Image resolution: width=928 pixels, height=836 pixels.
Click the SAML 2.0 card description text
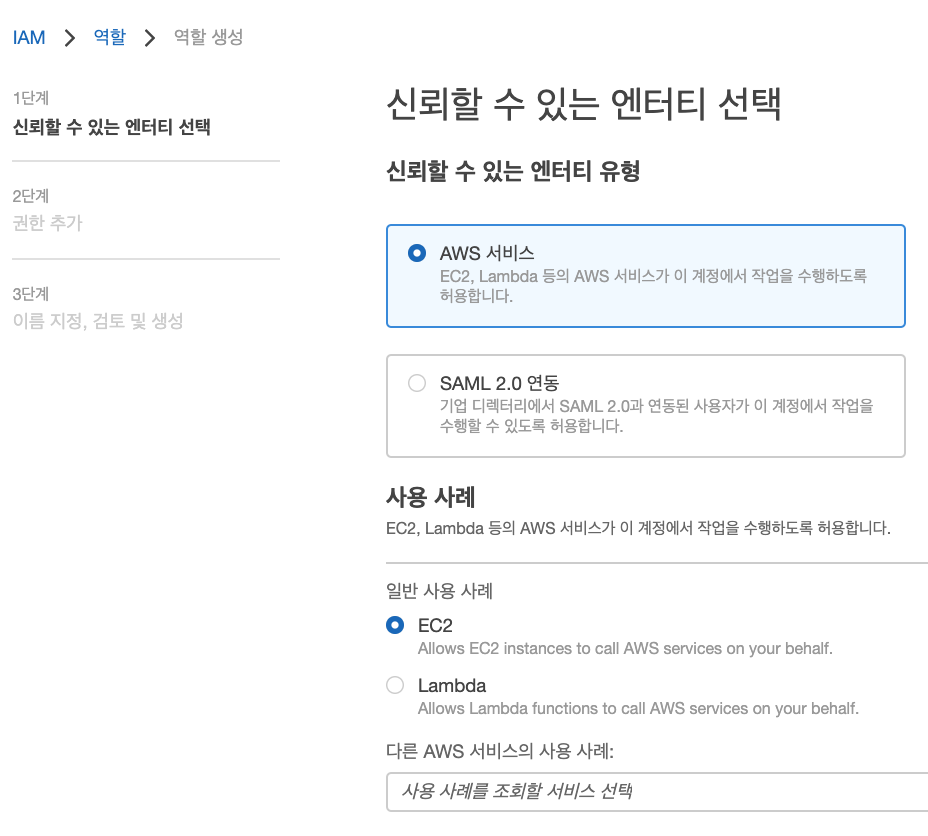pos(656,416)
